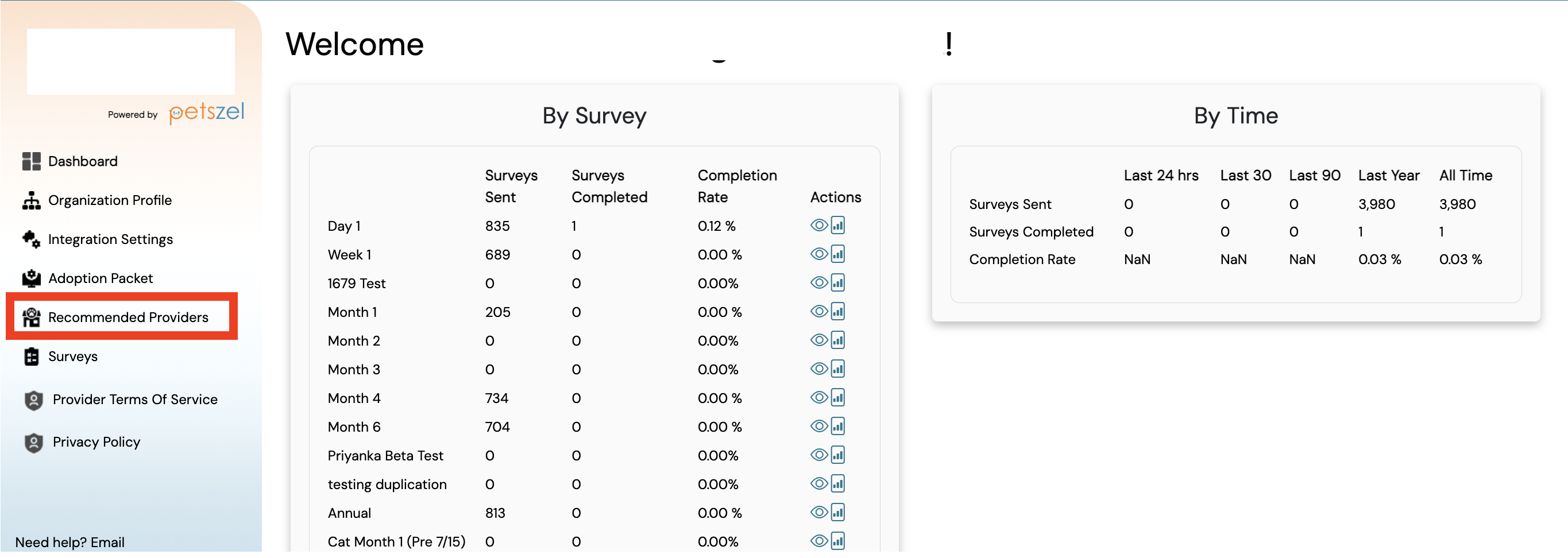Open the bar chart stats for Day 1
1568x558 pixels.
click(838, 224)
